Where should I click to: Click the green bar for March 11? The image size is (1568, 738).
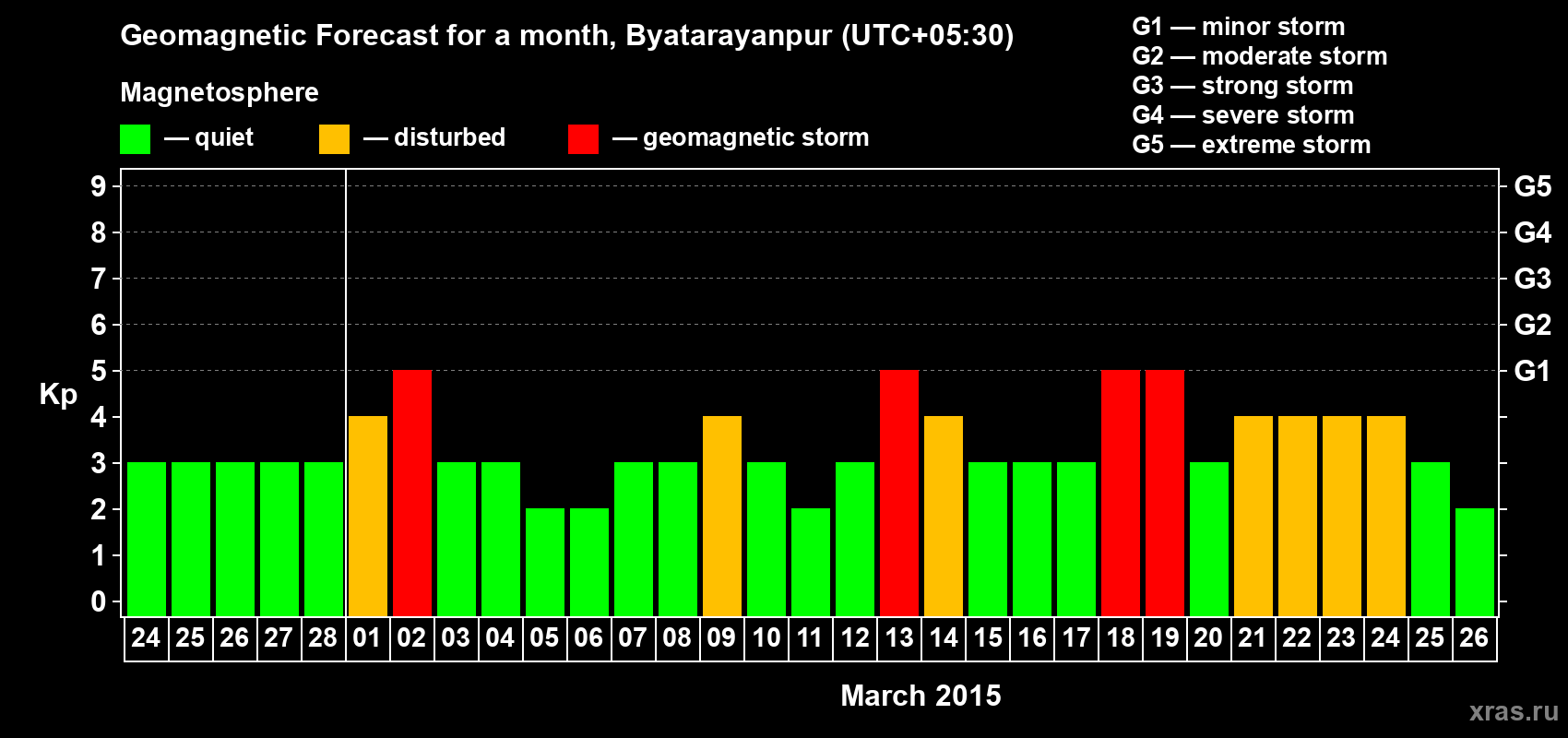tap(811, 562)
